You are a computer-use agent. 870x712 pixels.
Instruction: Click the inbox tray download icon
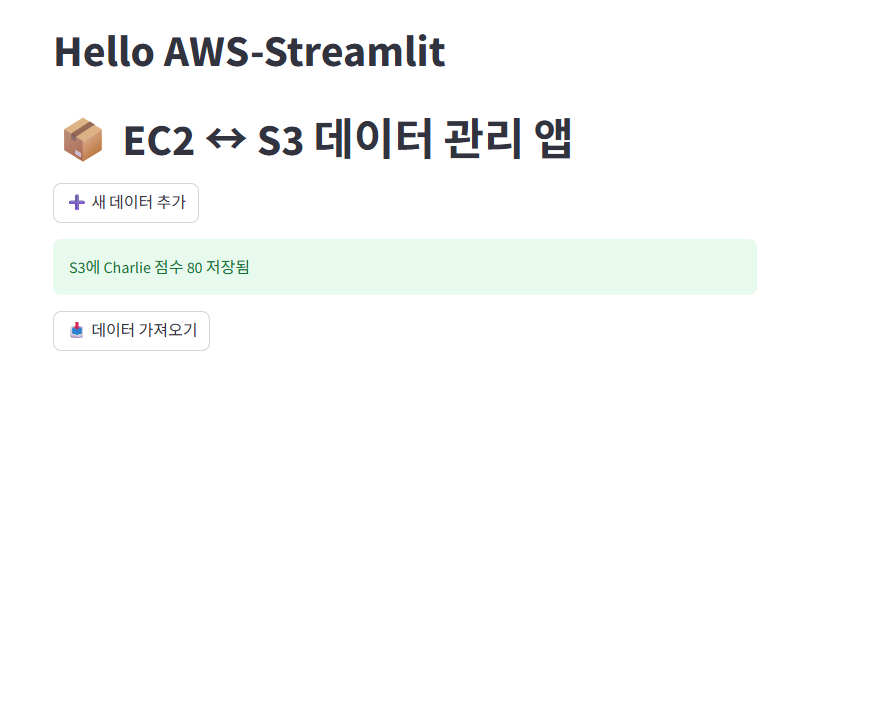point(77,330)
